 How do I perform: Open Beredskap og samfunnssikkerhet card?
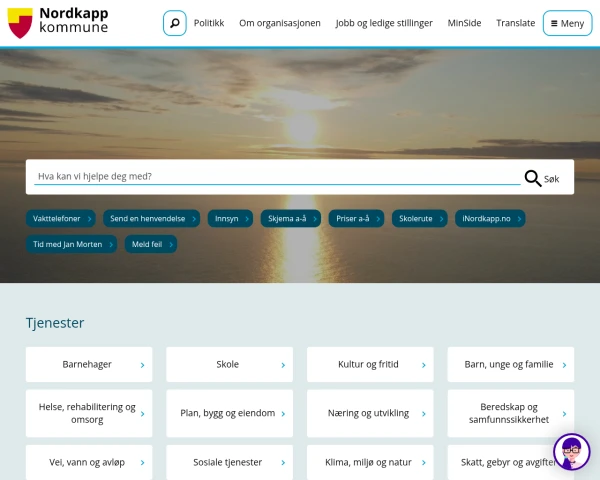(x=511, y=413)
